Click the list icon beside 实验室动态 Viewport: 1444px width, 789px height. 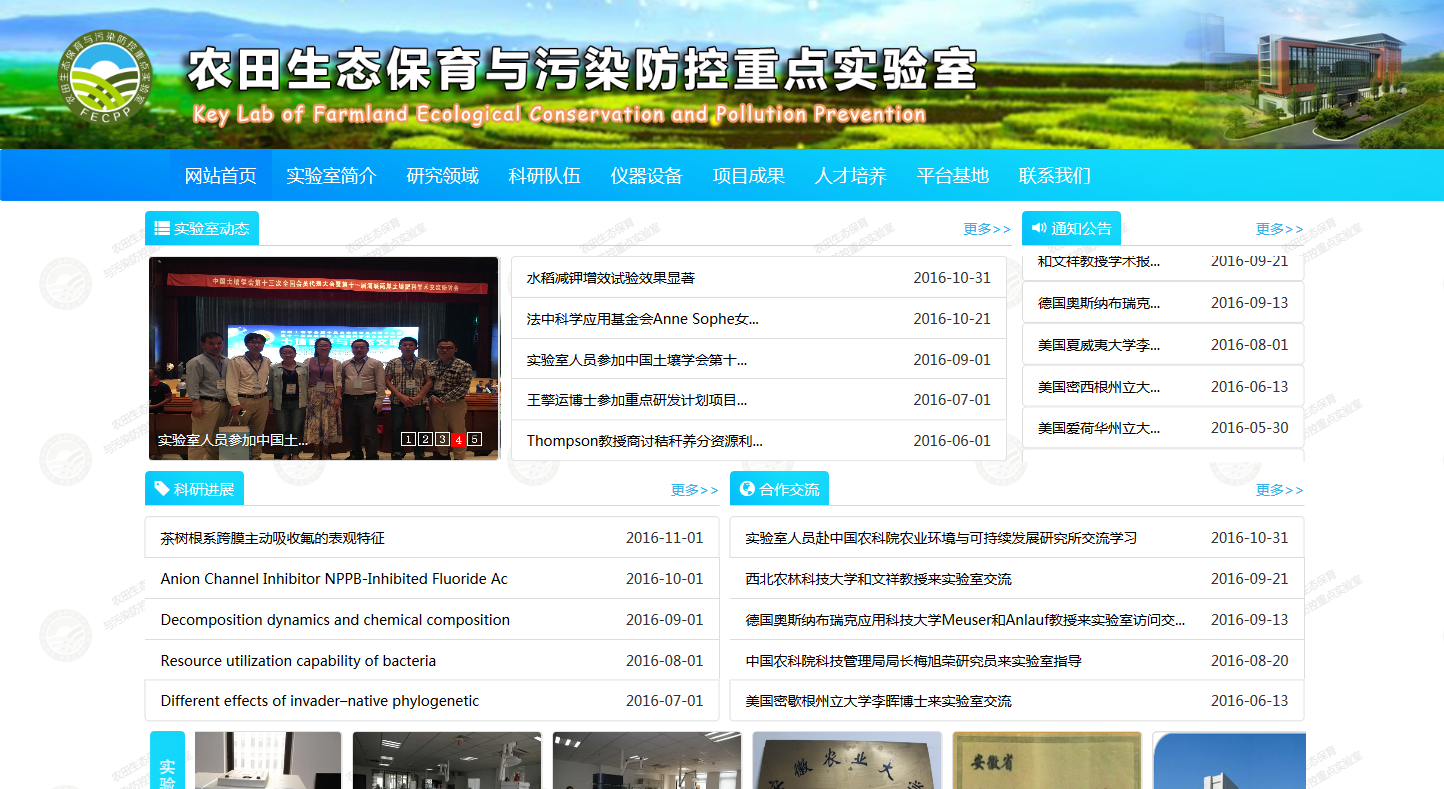[x=162, y=228]
